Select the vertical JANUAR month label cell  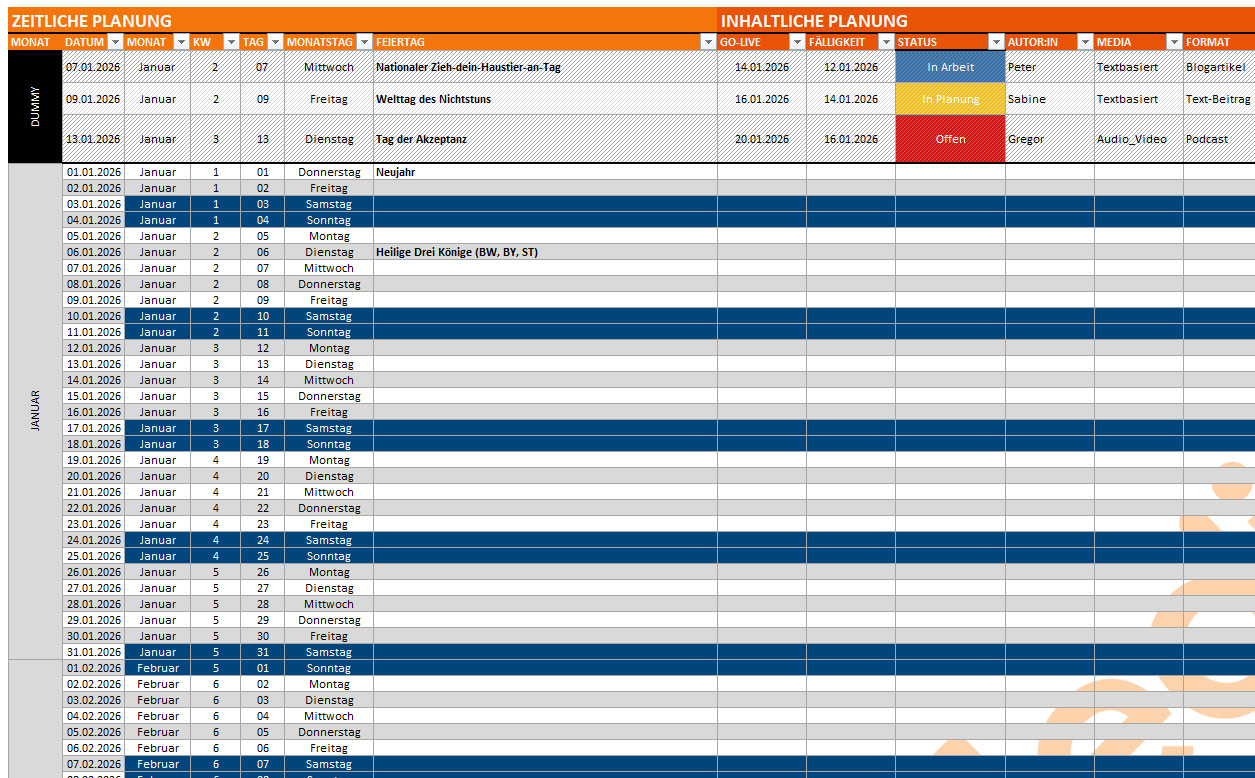pos(35,412)
